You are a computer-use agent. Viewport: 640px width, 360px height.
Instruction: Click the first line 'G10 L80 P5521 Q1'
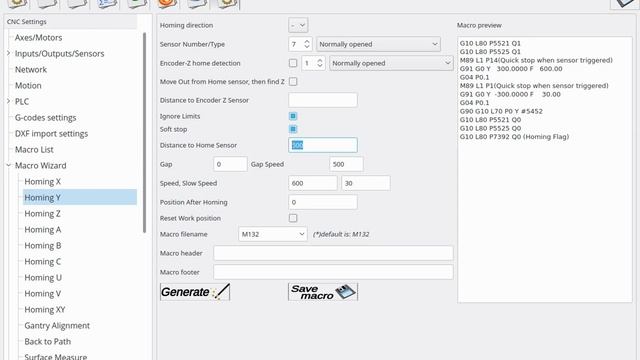(x=490, y=43)
